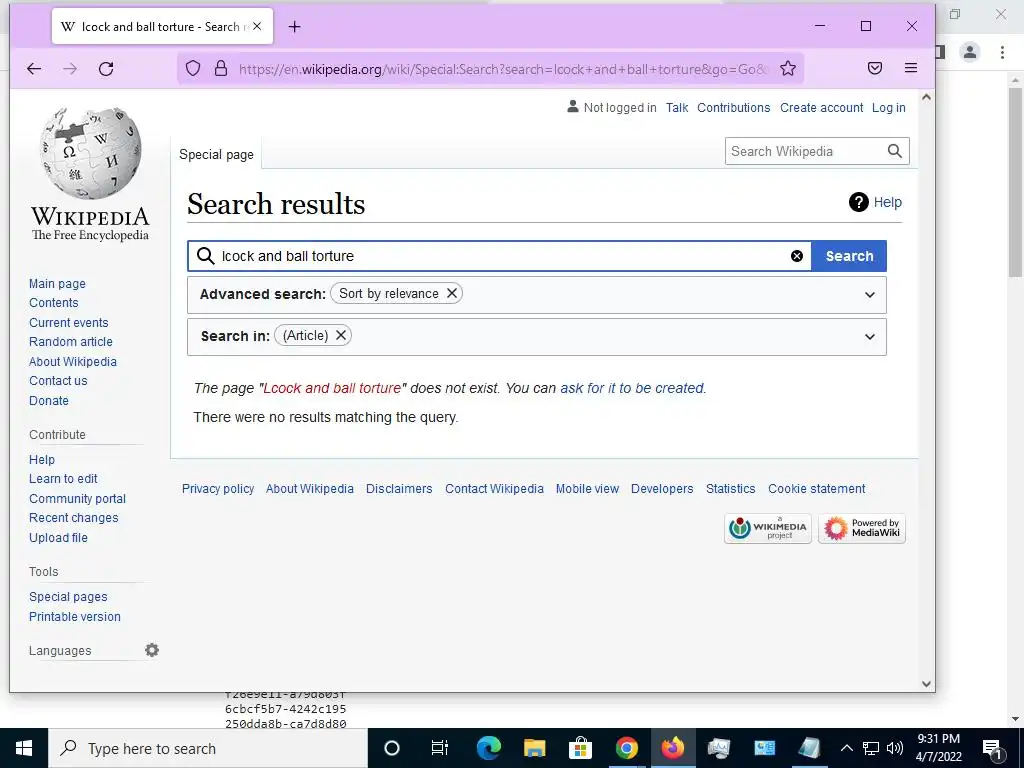Remove the 'Sort by relevance' tag
Image resolution: width=1024 pixels, height=768 pixels.
pos(451,293)
